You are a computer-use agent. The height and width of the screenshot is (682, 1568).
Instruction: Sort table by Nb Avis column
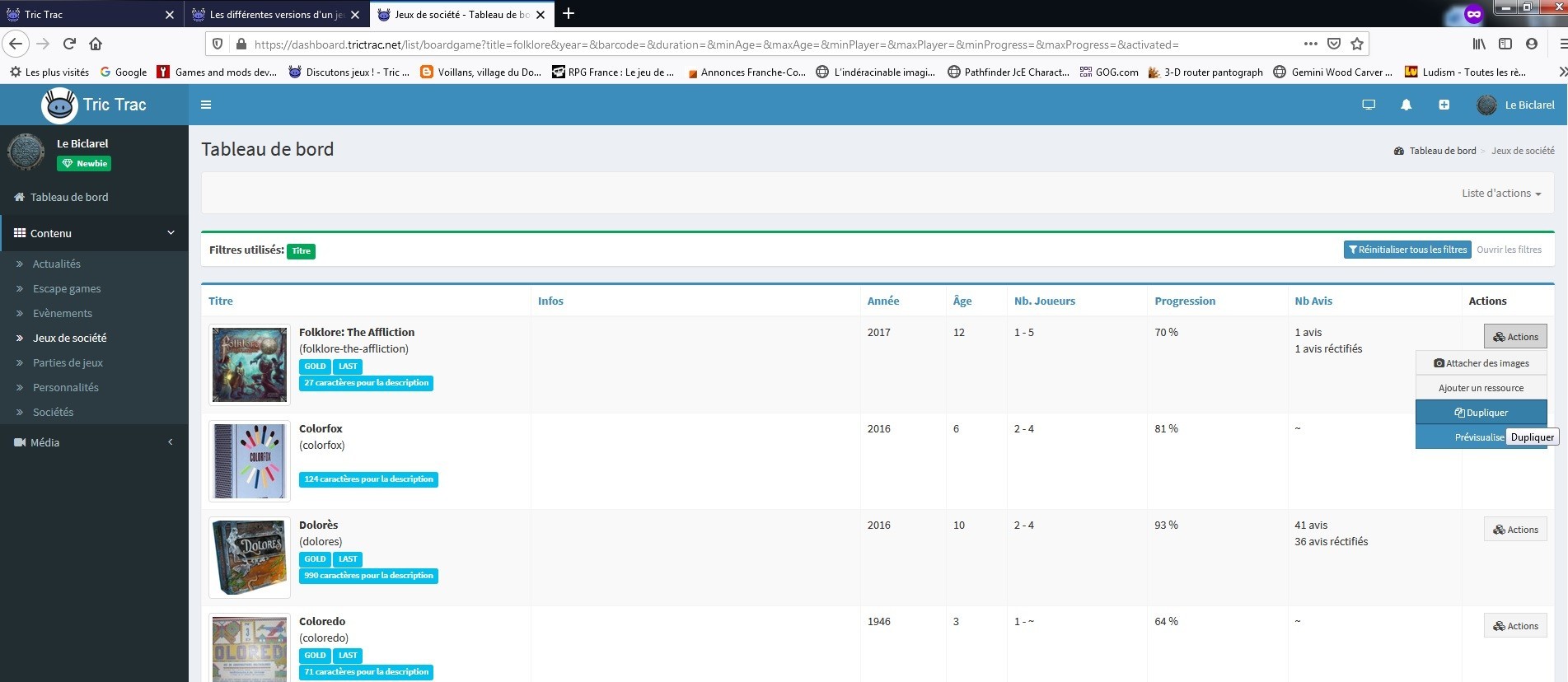pyautogui.click(x=1313, y=301)
